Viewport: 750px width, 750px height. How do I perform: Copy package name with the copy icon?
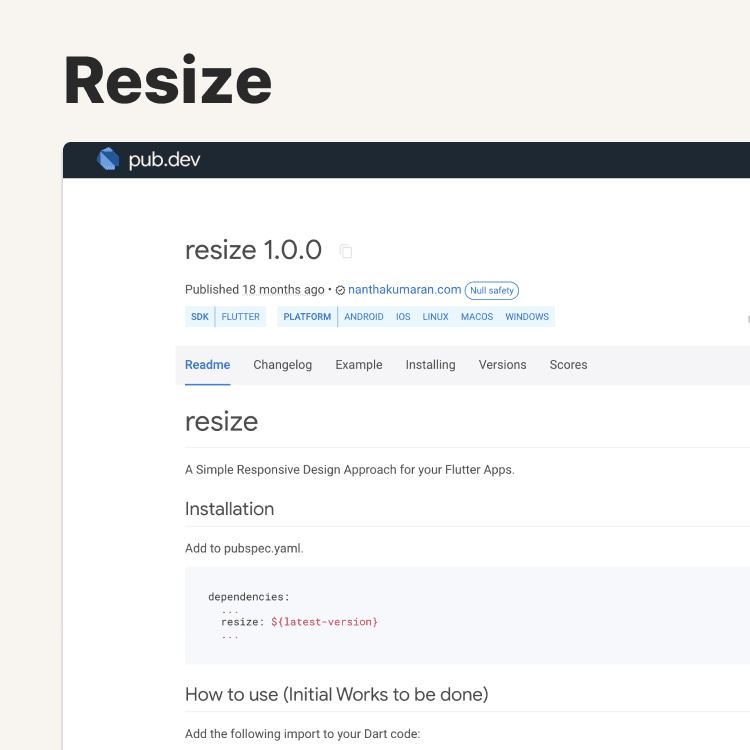tap(346, 251)
